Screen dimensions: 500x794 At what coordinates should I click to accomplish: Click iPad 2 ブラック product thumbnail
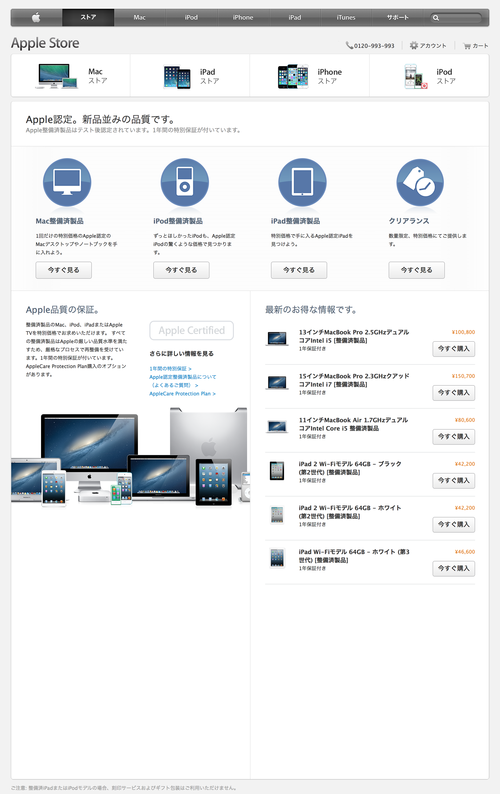[x=277, y=470]
